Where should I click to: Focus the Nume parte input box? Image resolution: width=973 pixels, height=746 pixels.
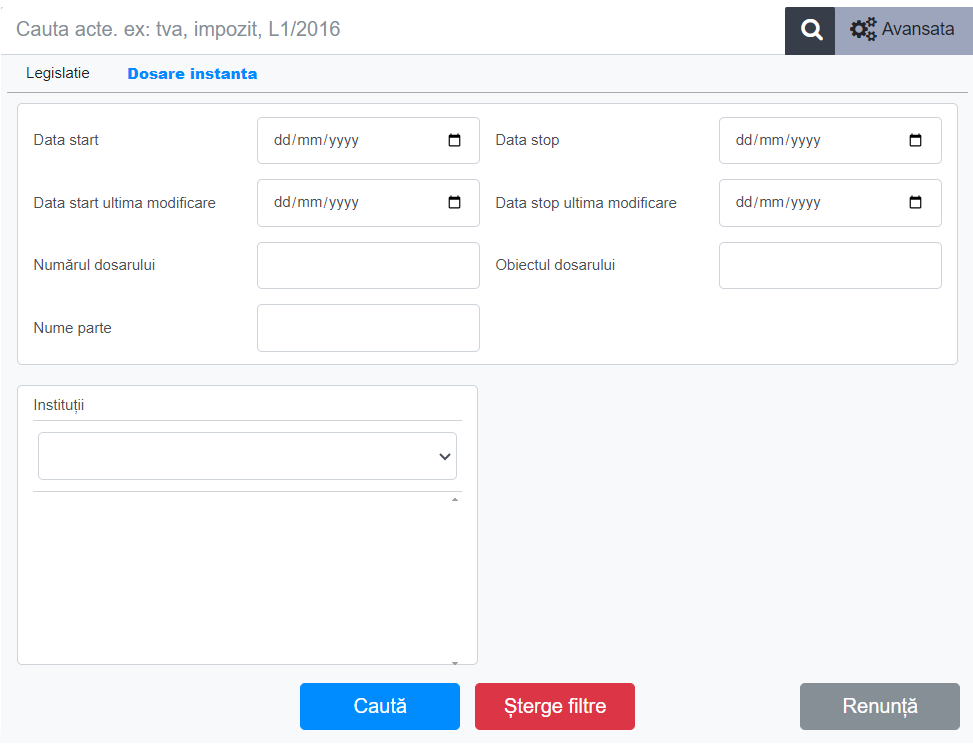tap(368, 328)
